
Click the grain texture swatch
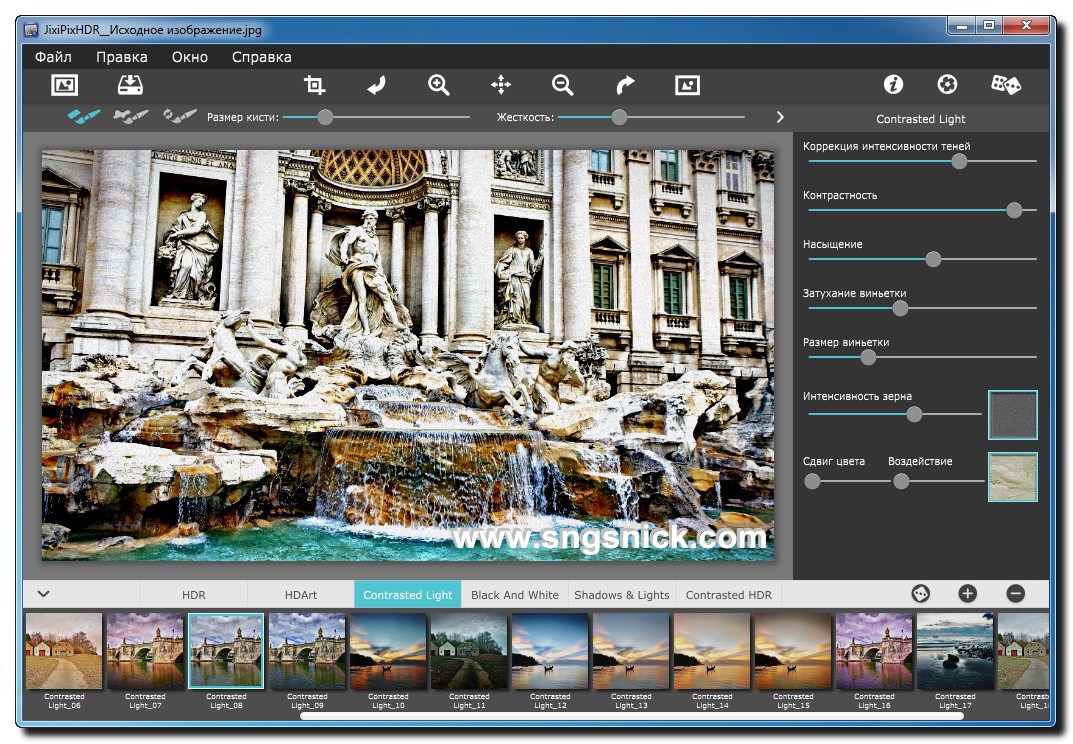click(1013, 415)
